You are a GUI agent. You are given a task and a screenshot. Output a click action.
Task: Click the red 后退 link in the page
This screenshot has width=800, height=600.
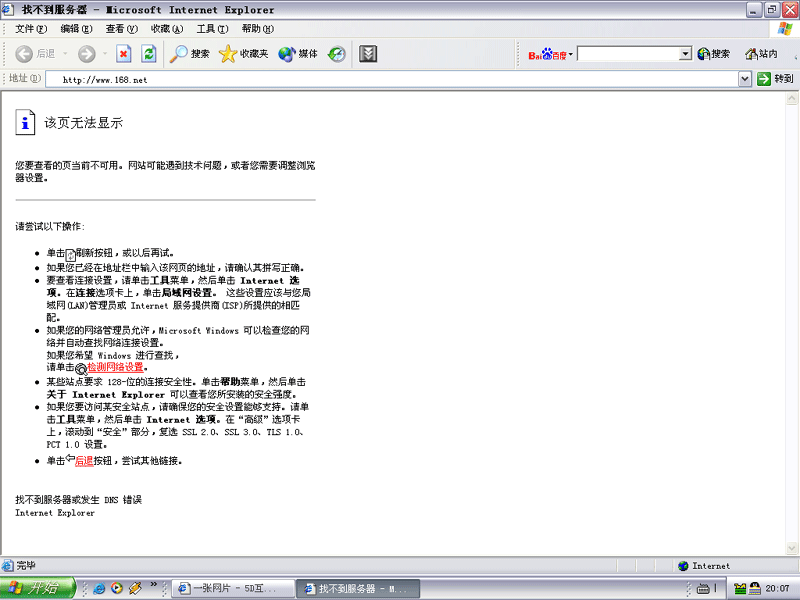pyautogui.click(x=84, y=461)
